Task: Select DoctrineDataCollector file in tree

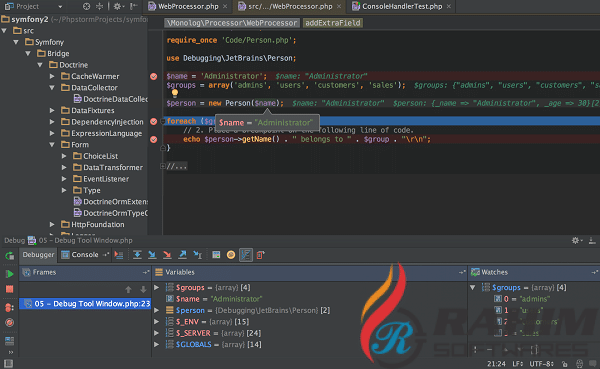Action: tap(111, 99)
